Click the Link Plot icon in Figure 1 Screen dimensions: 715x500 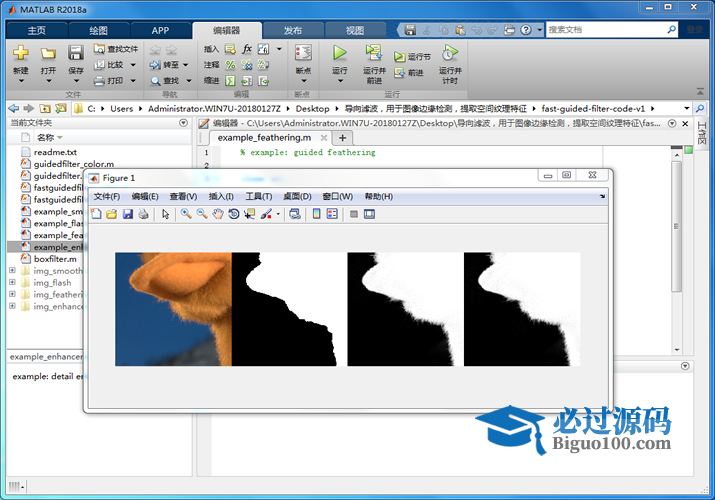coord(295,214)
